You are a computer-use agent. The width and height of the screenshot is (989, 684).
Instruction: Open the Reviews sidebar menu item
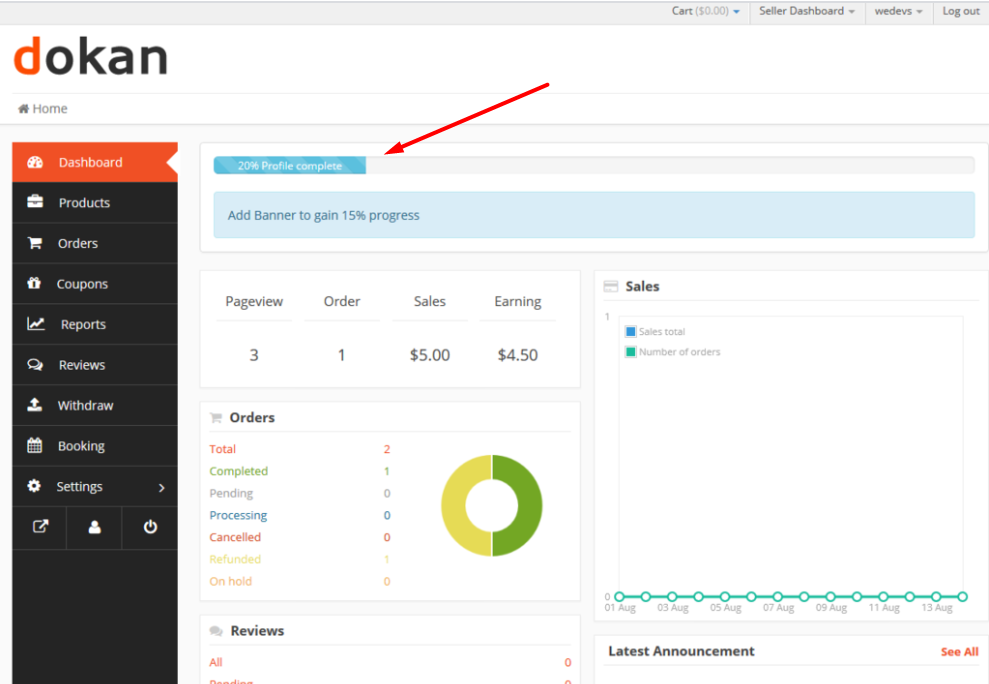tap(95, 365)
